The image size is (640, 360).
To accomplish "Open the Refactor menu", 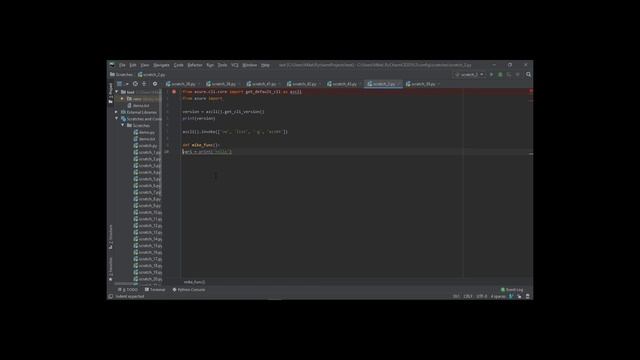I will (195, 65).
